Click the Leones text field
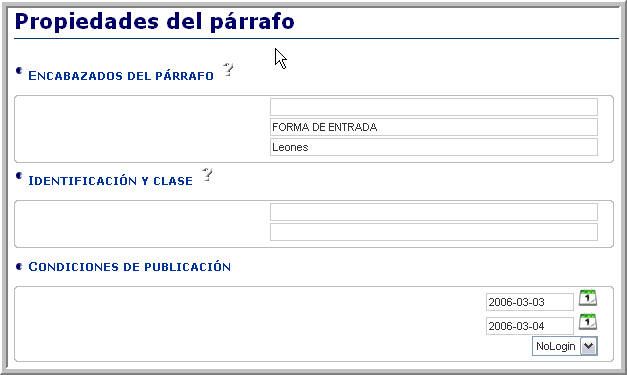This screenshot has height=375, width=627. 434,147
